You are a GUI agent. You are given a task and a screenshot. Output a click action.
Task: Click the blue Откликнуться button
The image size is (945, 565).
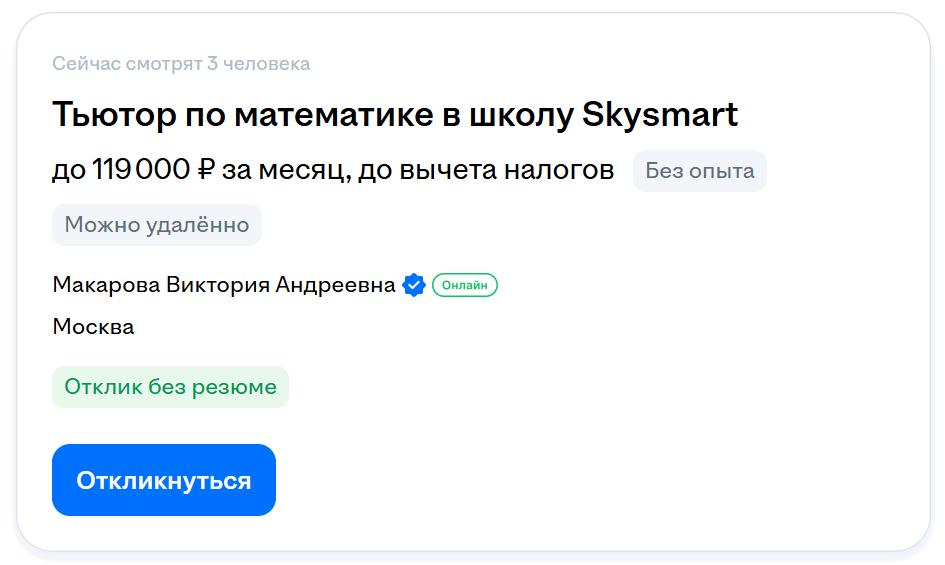(x=164, y=480)
